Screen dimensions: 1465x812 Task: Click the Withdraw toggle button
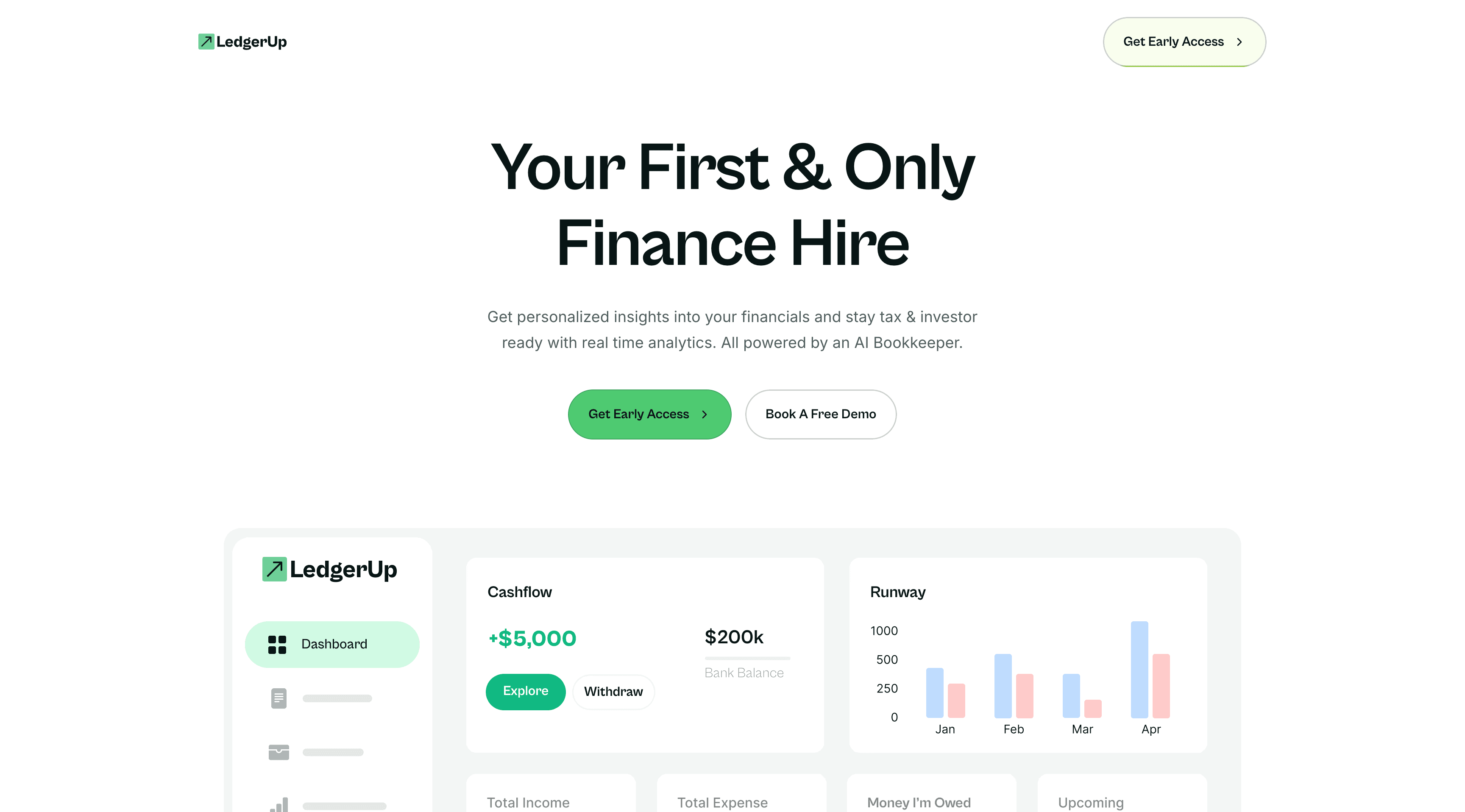[x=613, y=691]
